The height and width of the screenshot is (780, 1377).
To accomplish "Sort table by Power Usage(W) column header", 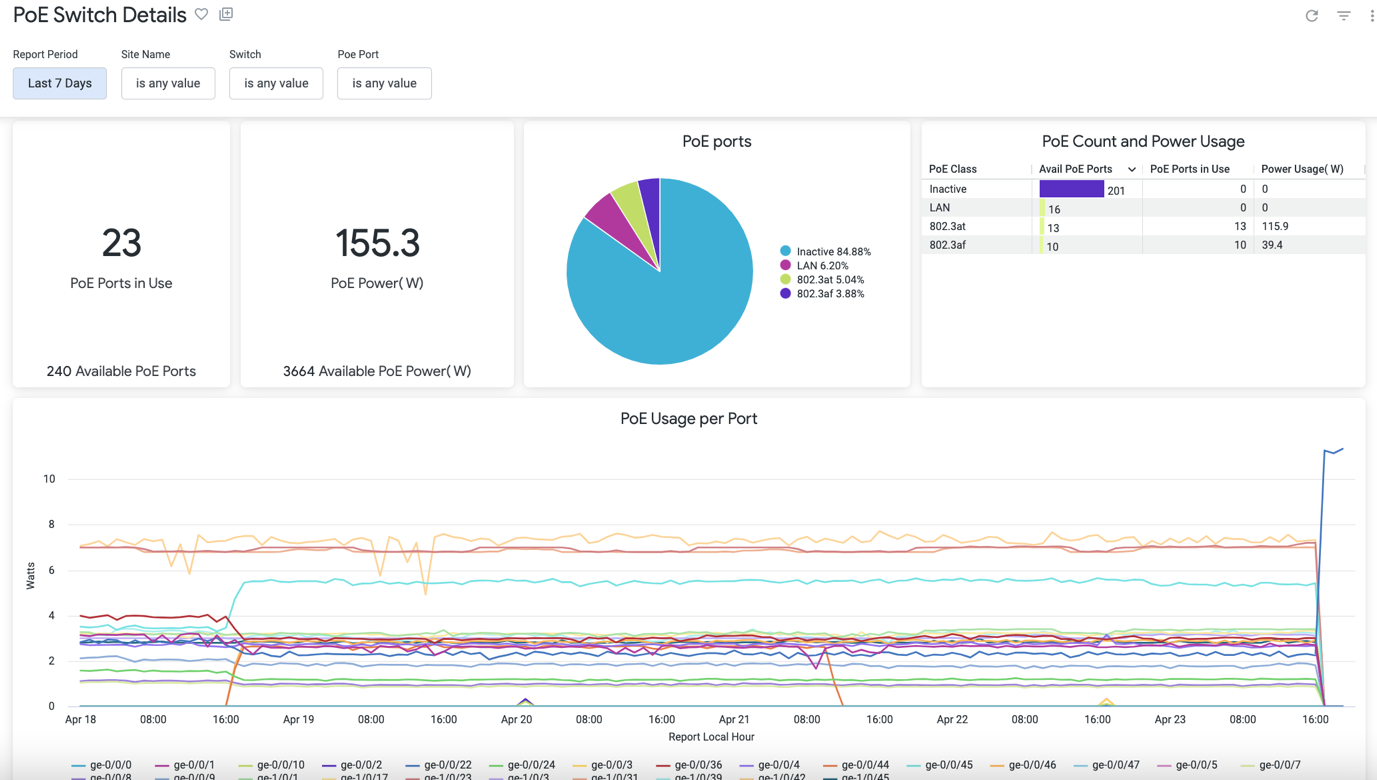I will coord(1302,170).
